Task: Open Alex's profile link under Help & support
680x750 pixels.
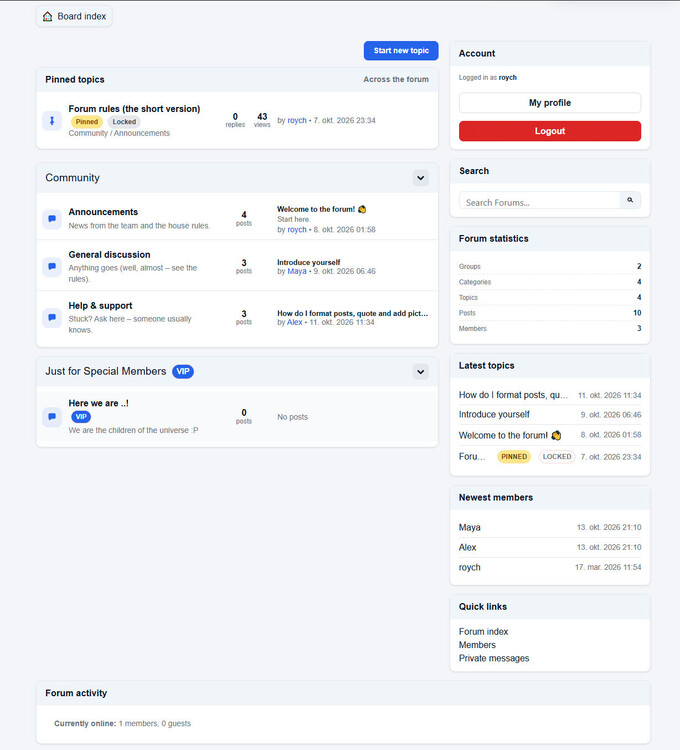Action: click(295, 322)
